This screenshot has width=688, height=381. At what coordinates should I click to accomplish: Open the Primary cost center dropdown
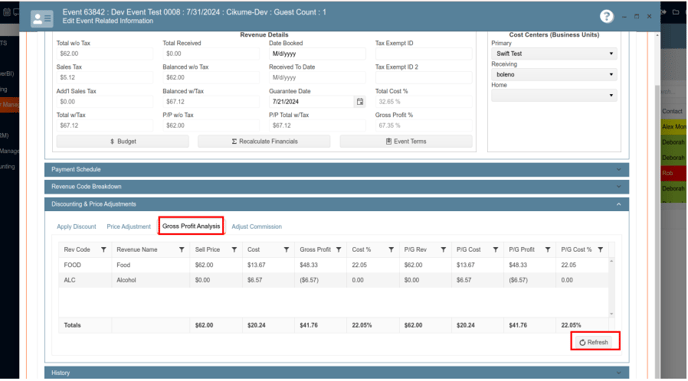[554, 54]
